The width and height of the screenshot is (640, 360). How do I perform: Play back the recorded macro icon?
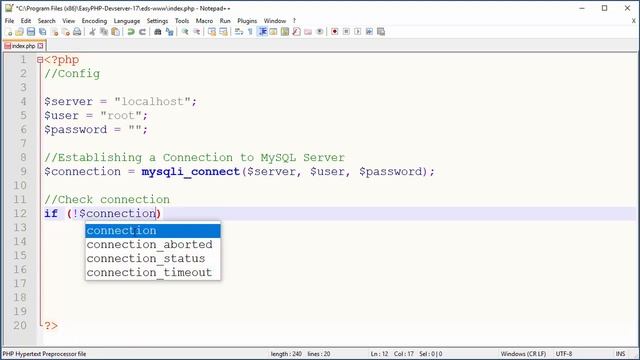(358, 32)
